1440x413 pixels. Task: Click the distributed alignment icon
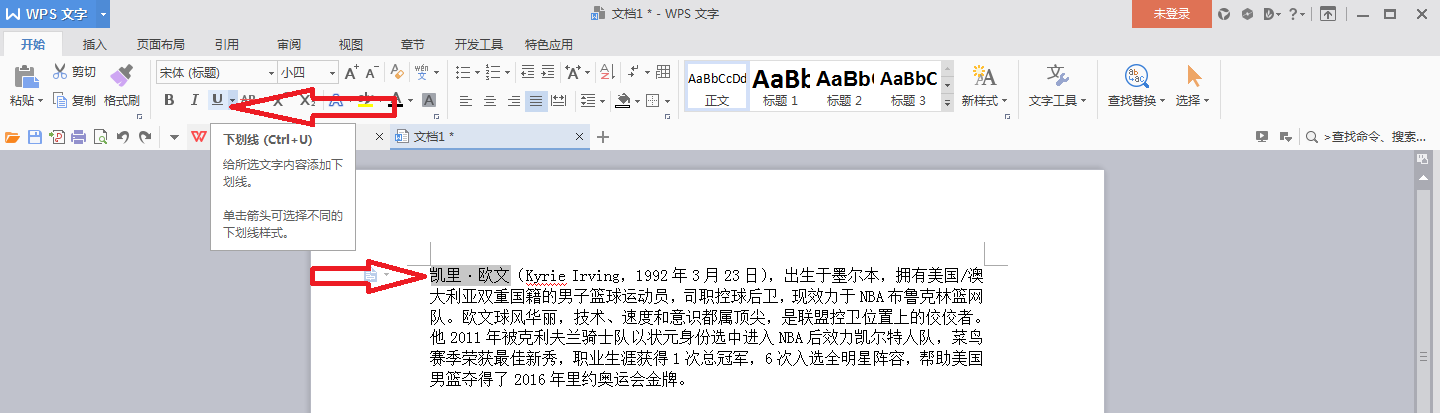558,100
